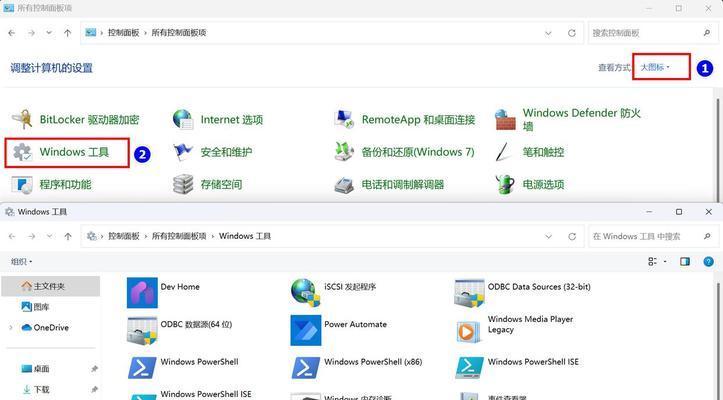
Task: Open recent locations dropdown in Control Panel window
Action: coord(49,33)
